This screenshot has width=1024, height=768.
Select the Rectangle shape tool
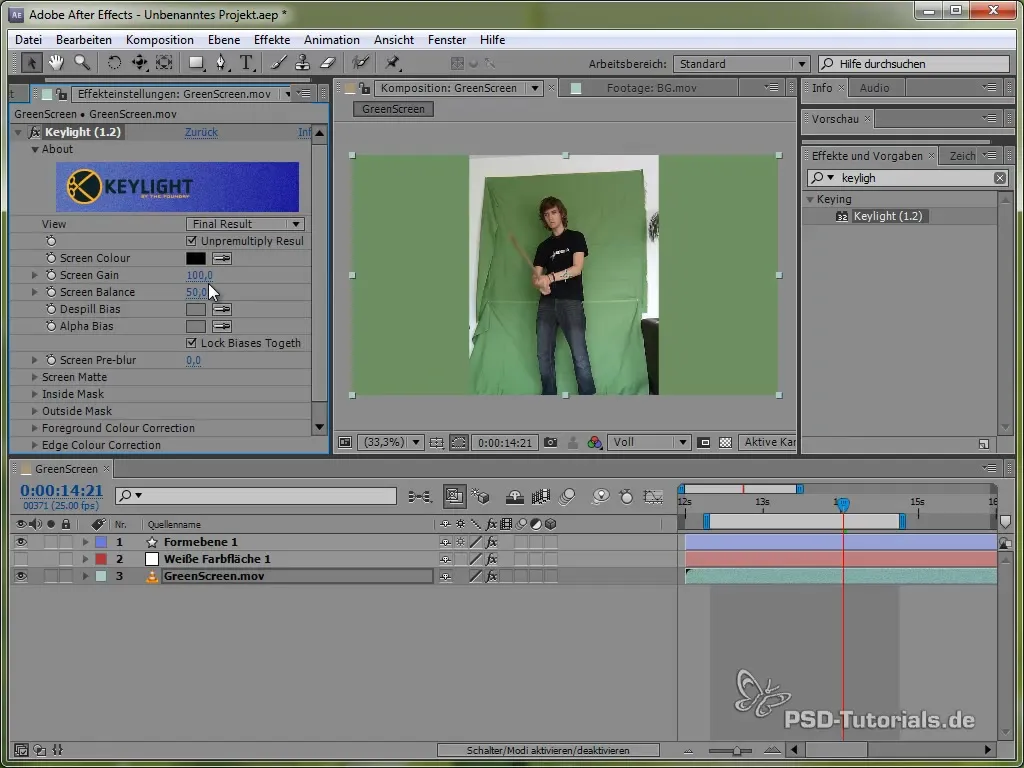click(196, 63)
